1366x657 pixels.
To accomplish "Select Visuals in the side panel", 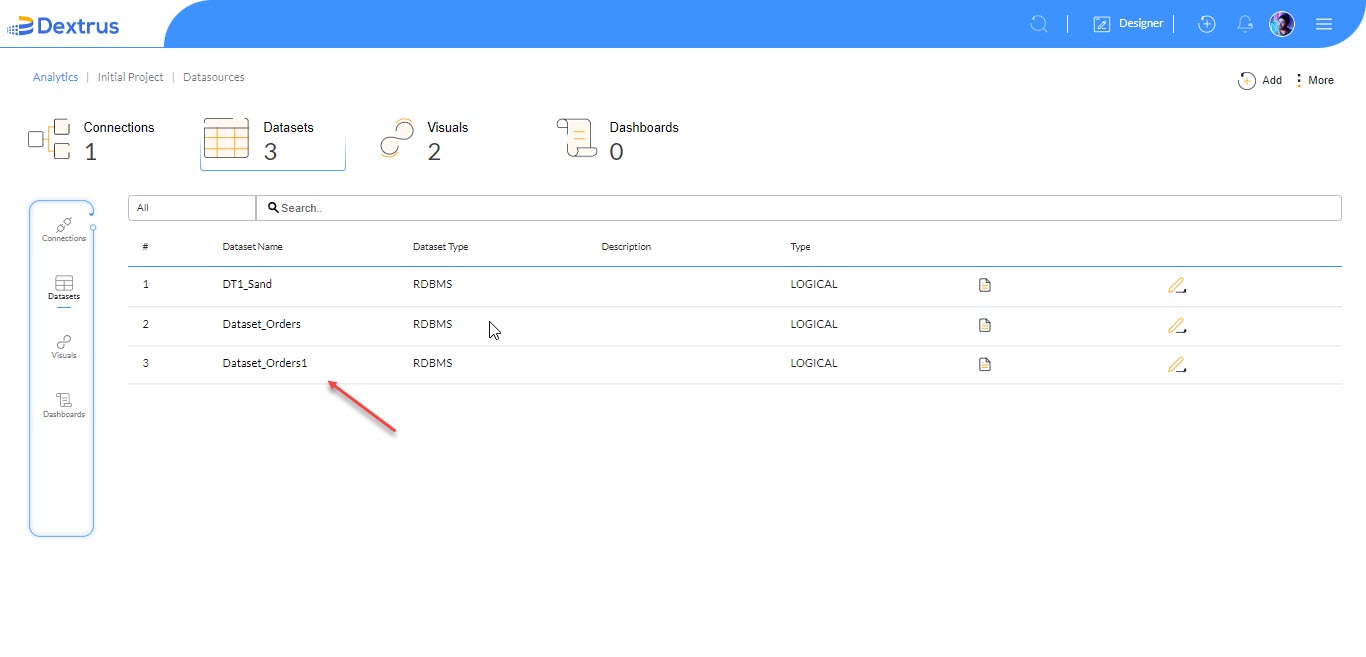I will coord(64,347).
